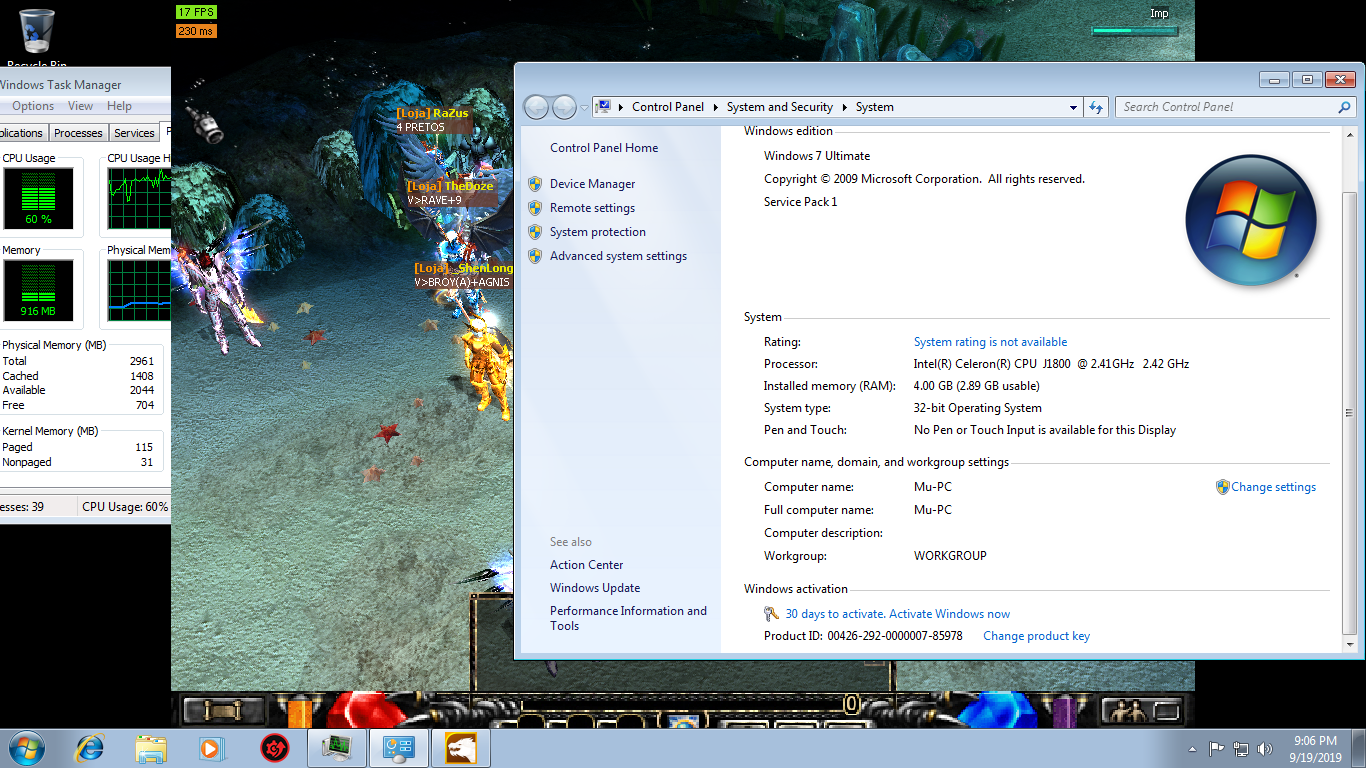
Task: Switch to the Processes tab
Action: click(78, 133)
